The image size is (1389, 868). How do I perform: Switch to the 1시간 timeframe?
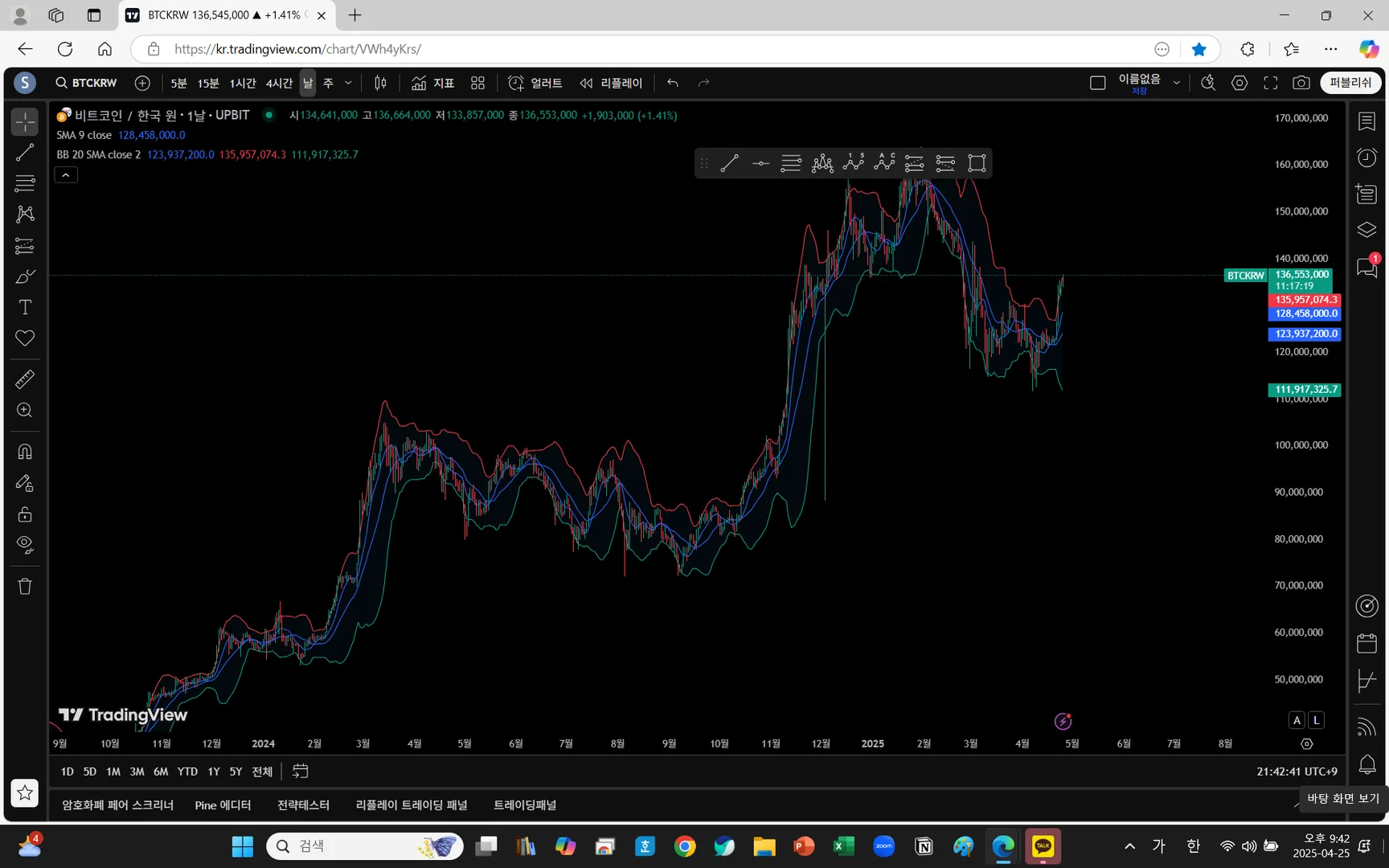243,83
